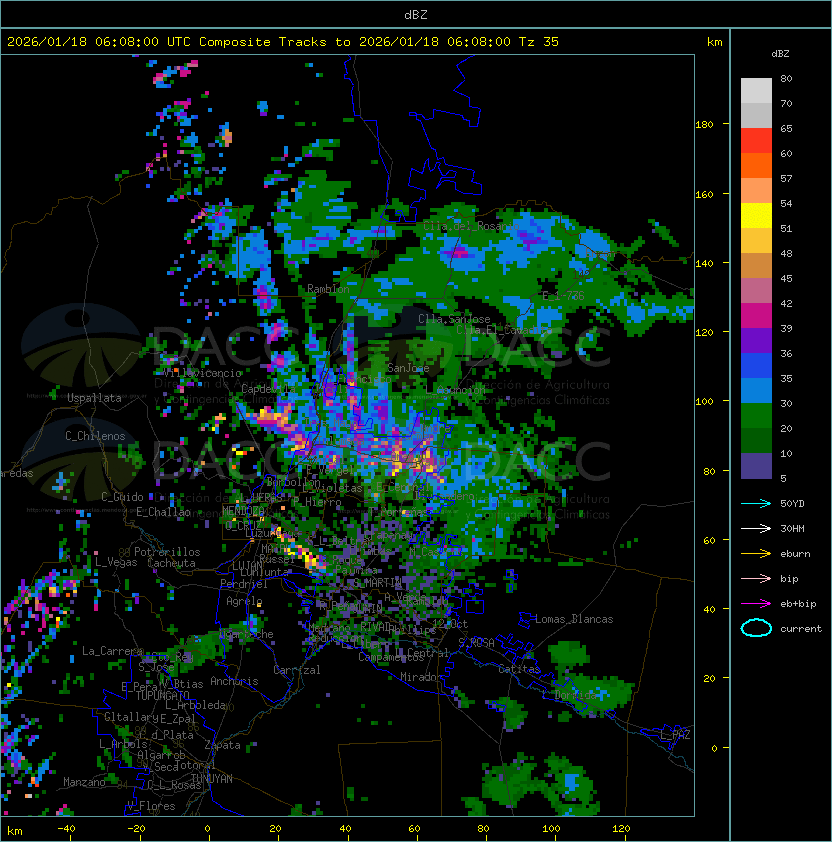Viewport: 832px width, 842px height.
Task: Select the slate 5–10 dBZ swatch
Action: pos(756,466)
